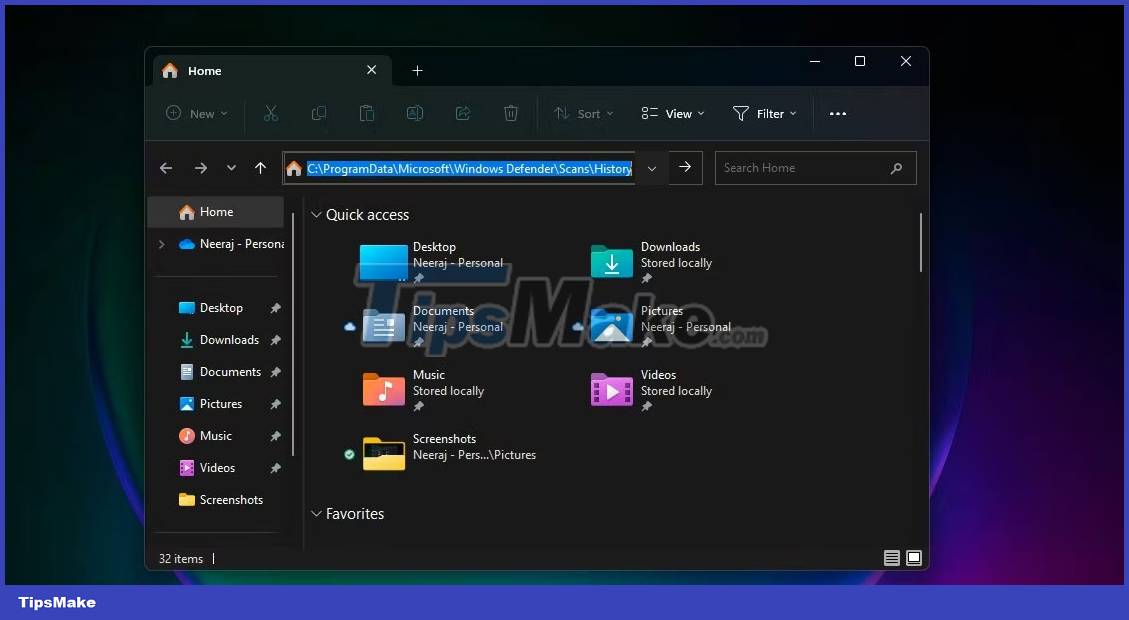Image resolution: width=1129 pixels, height=620 pixels.
Task: Select the Cut tool in the toolbar
Action: (x=271, y=113)
